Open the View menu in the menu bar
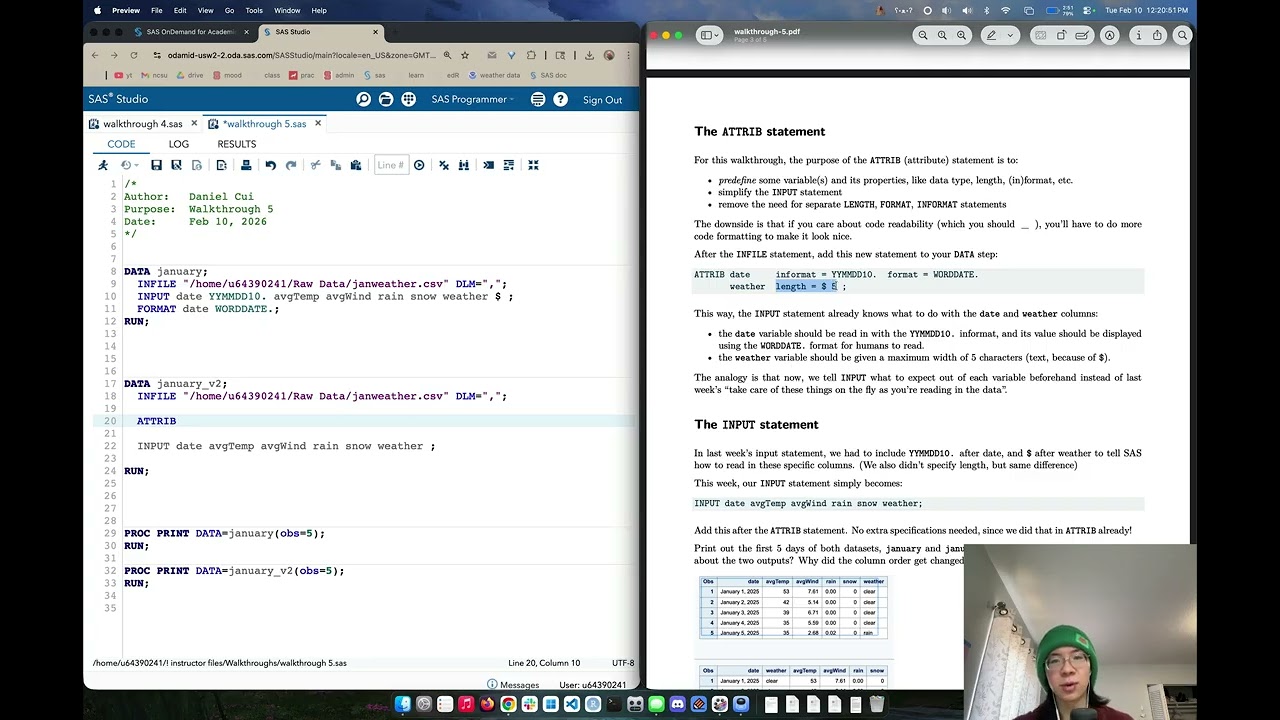 pos(205,10)
